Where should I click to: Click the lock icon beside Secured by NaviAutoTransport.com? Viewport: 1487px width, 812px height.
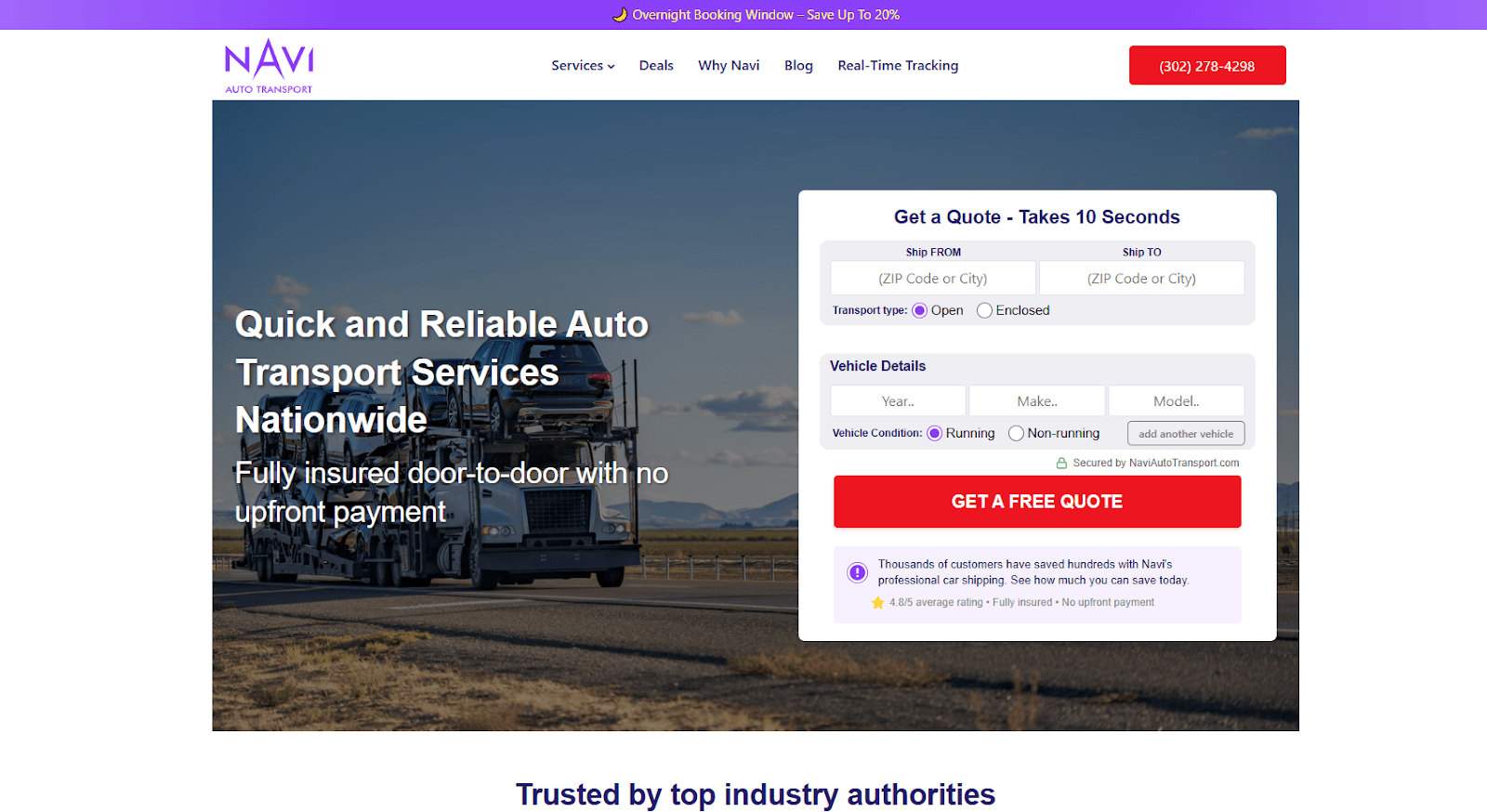[x=1061, y=463]
